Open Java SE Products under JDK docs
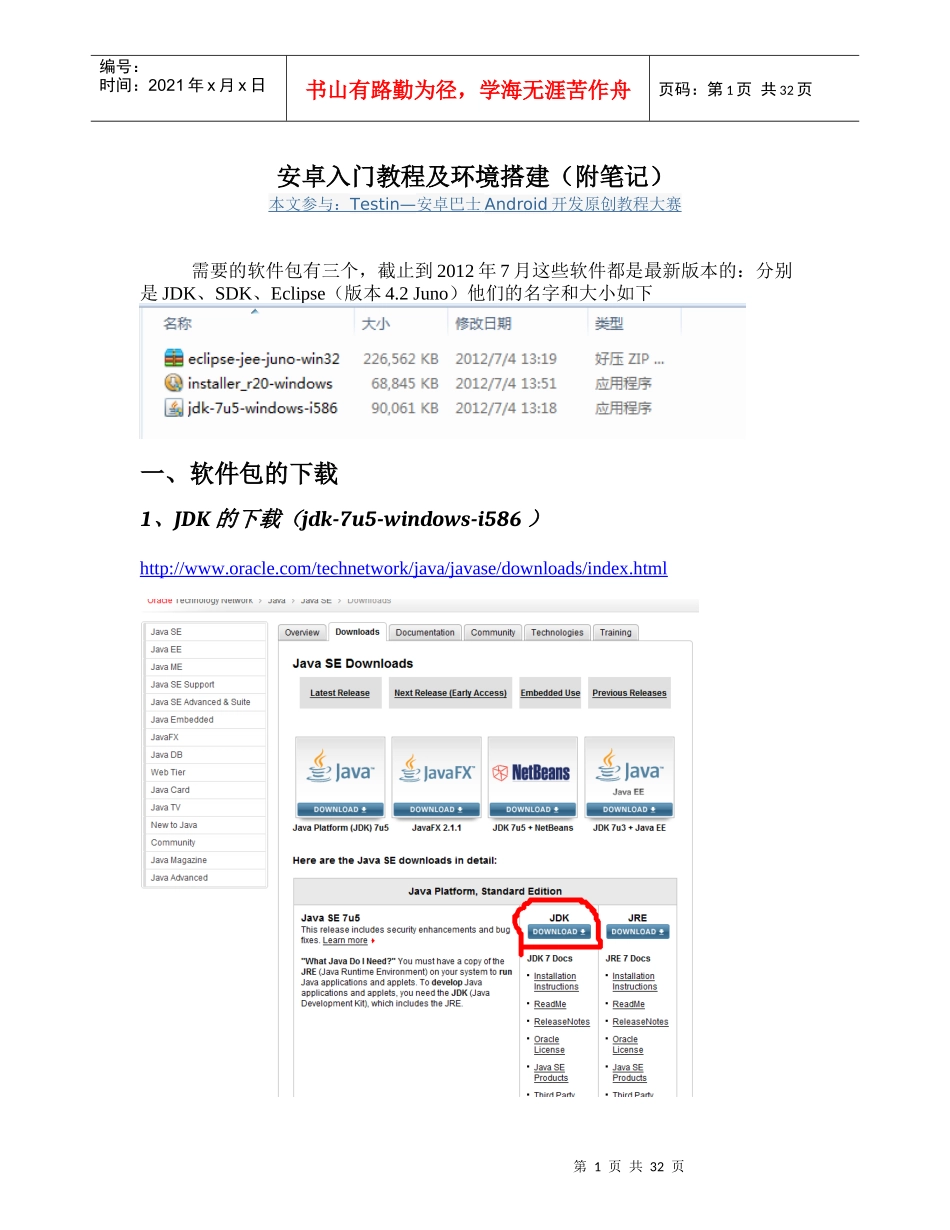The width and height of the screenshot is (950, 1230). pyautogui.click(x=551, y=1073)
